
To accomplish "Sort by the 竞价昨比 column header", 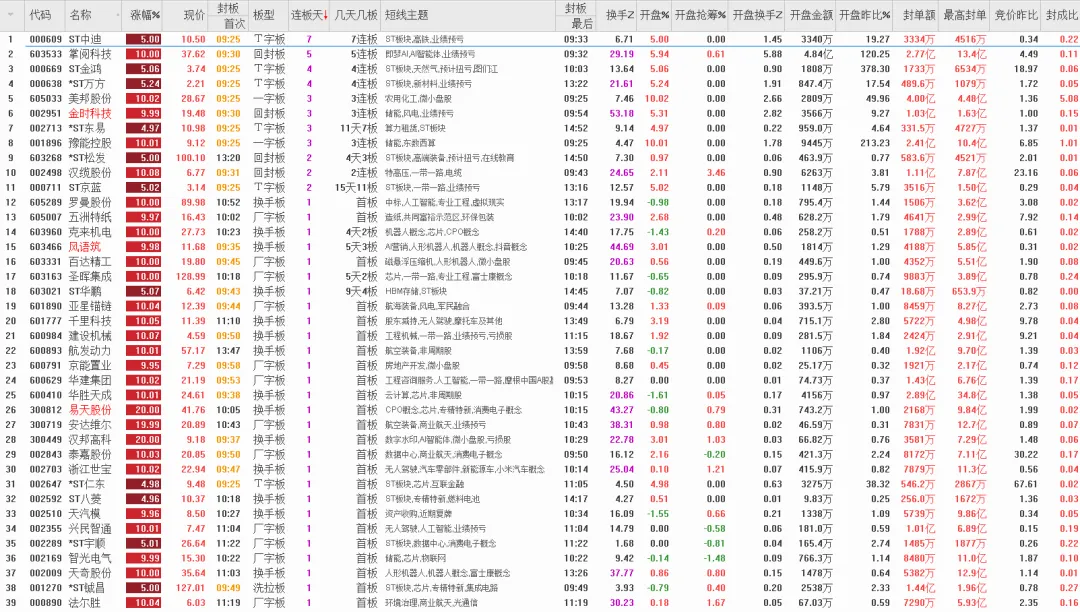I will pos(1016,14).
